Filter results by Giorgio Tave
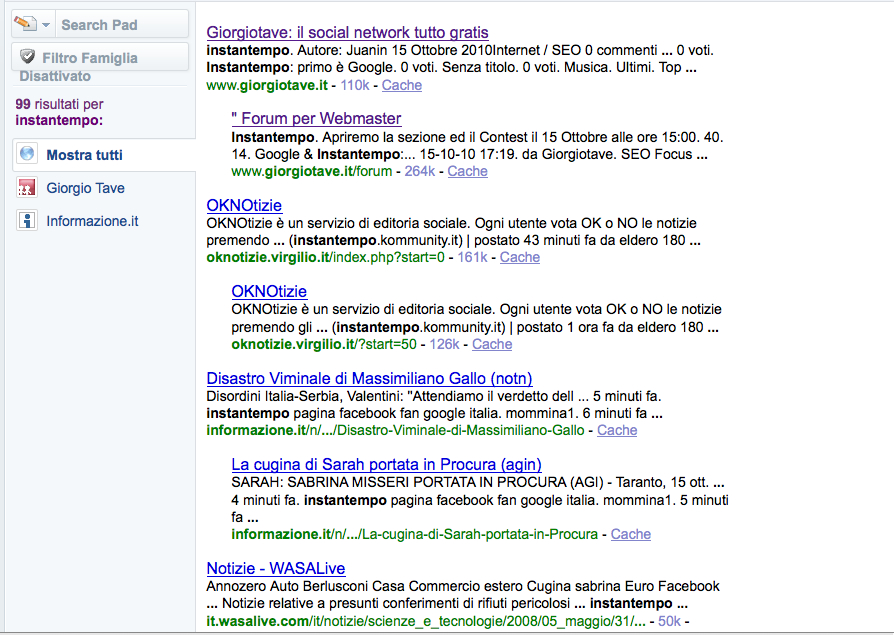Viewport: 894px width, 635px height. pyautogui.click(x=85, y=188)
